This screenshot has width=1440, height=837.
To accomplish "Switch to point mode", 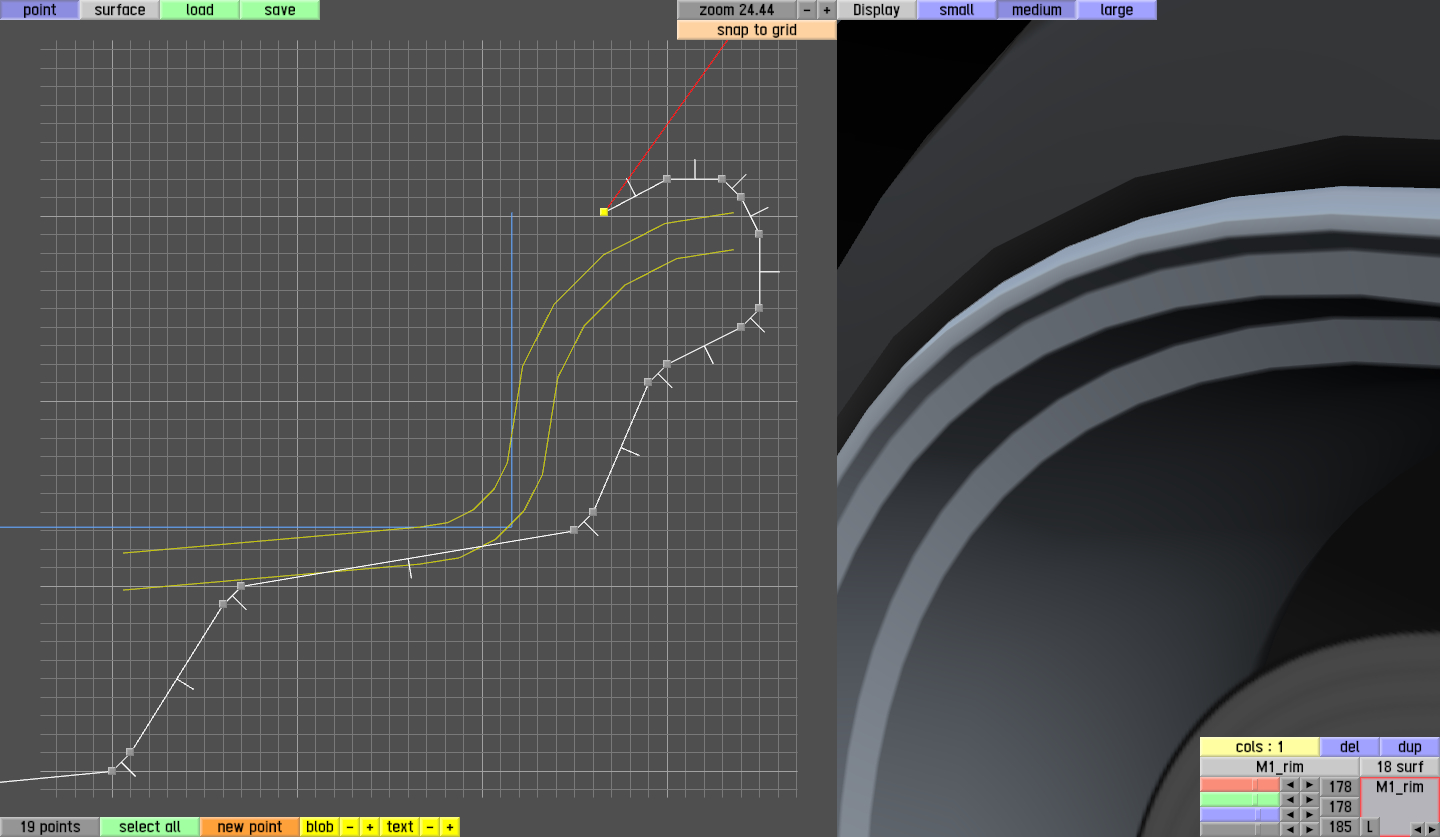I will 40,10.
